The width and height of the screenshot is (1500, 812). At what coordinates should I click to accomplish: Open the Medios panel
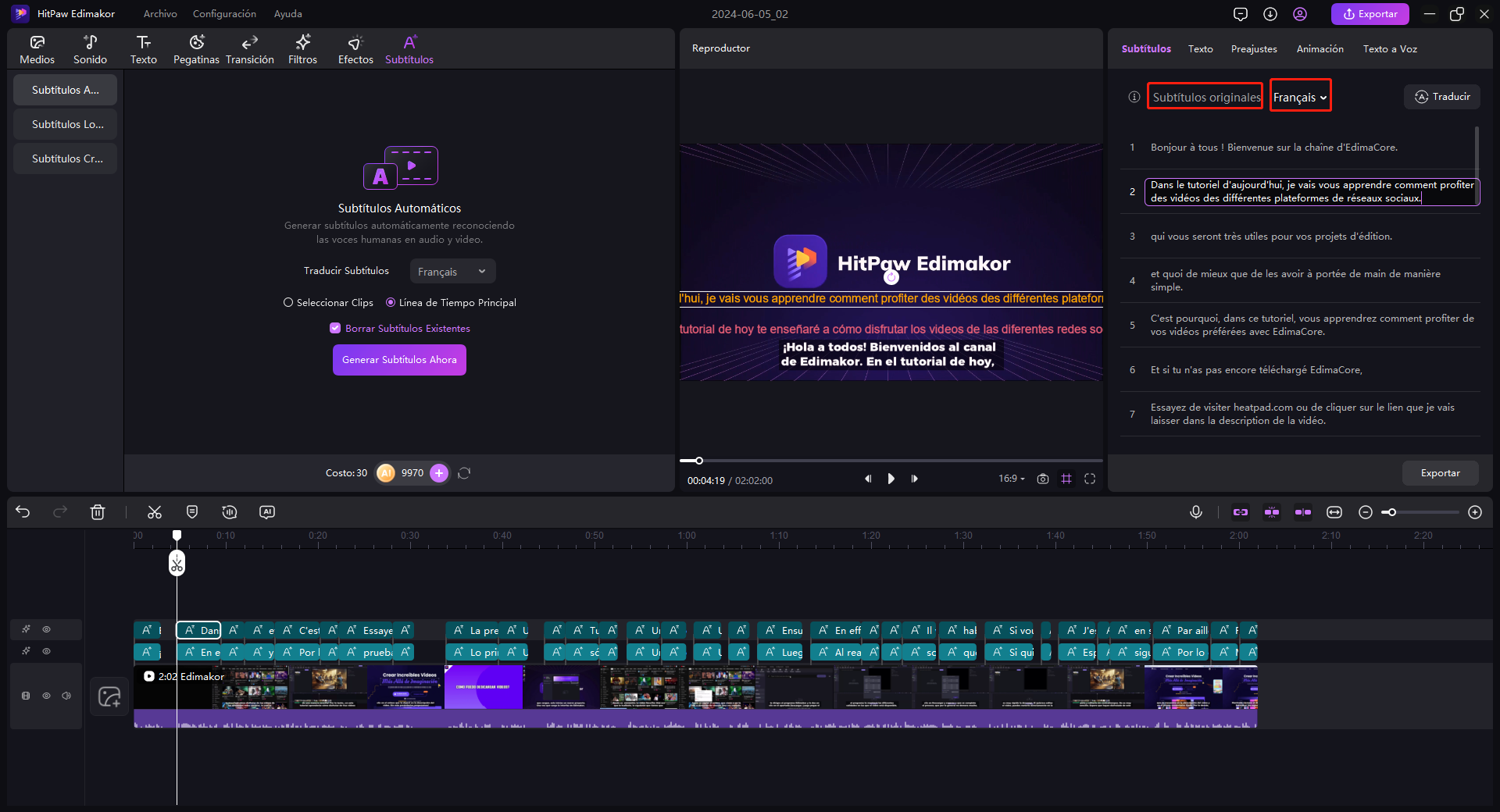tap(37, 49)
